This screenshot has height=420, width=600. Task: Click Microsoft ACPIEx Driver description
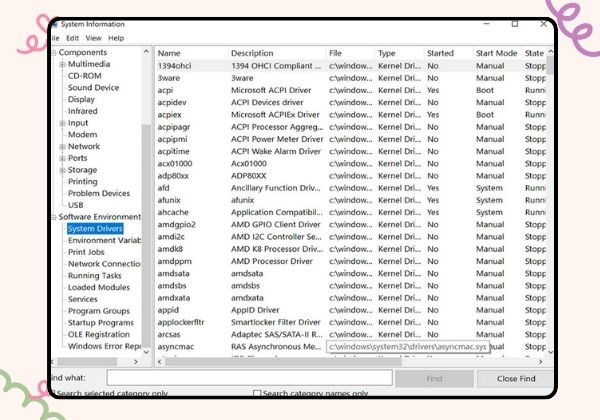click(275, 115)
